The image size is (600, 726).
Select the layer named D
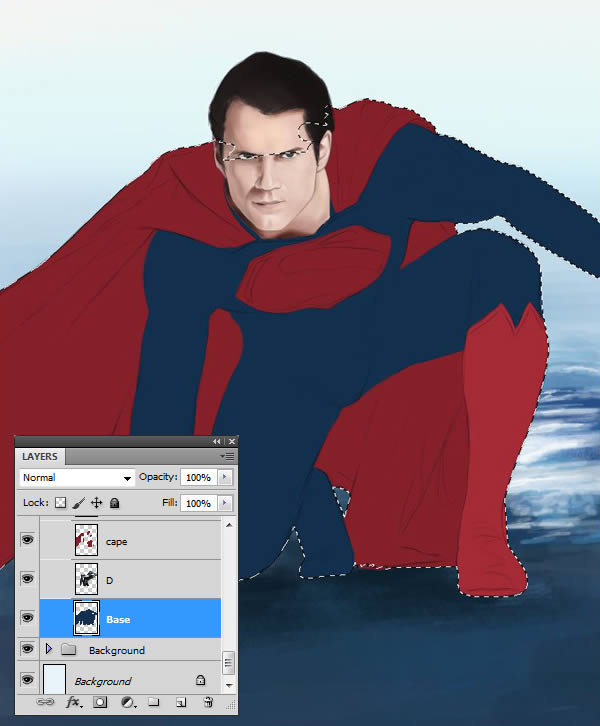pos(110,581)
